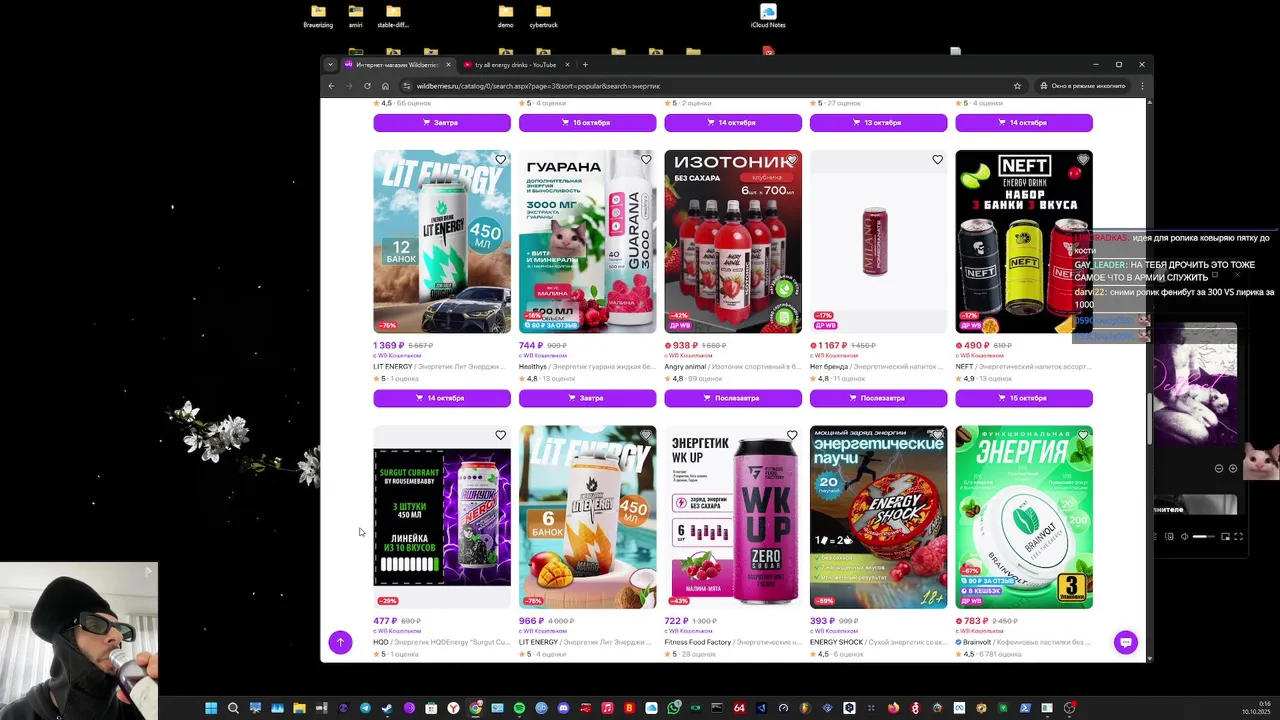Click the scrollbar thumb of the Wildberries page
Image resolution: width=1280 pixels, height=720 pixels.
click(x=1150, y=420)
